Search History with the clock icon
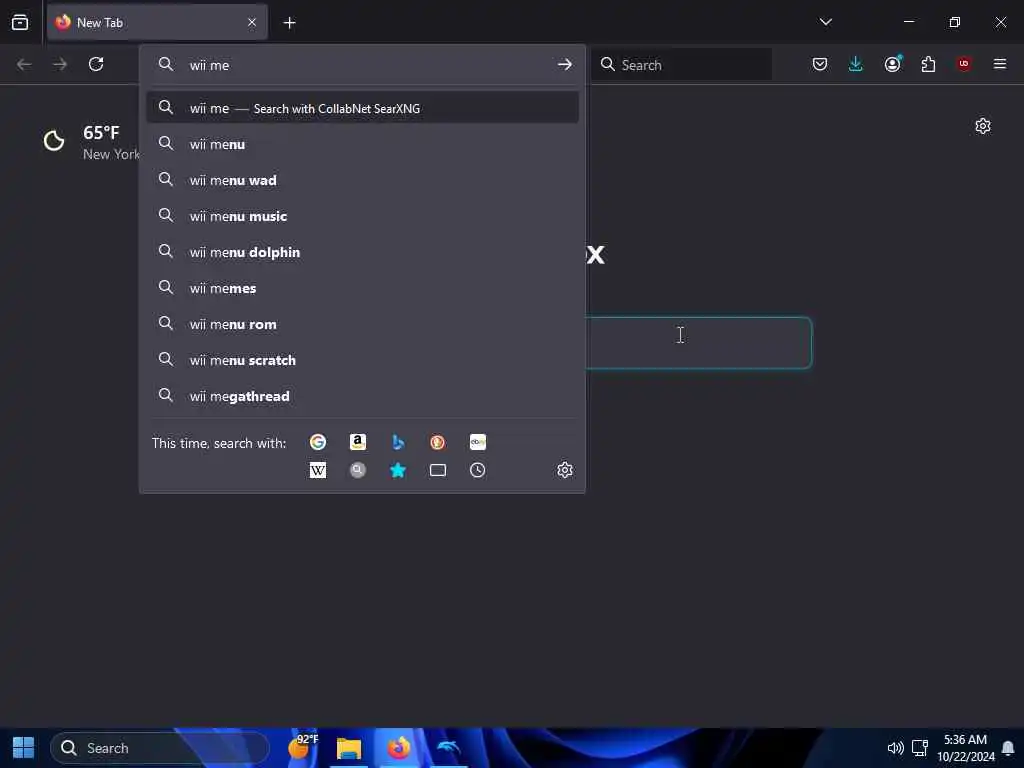Image resolution: width=1024 pixels, height=768 pixels. point(477,470)
